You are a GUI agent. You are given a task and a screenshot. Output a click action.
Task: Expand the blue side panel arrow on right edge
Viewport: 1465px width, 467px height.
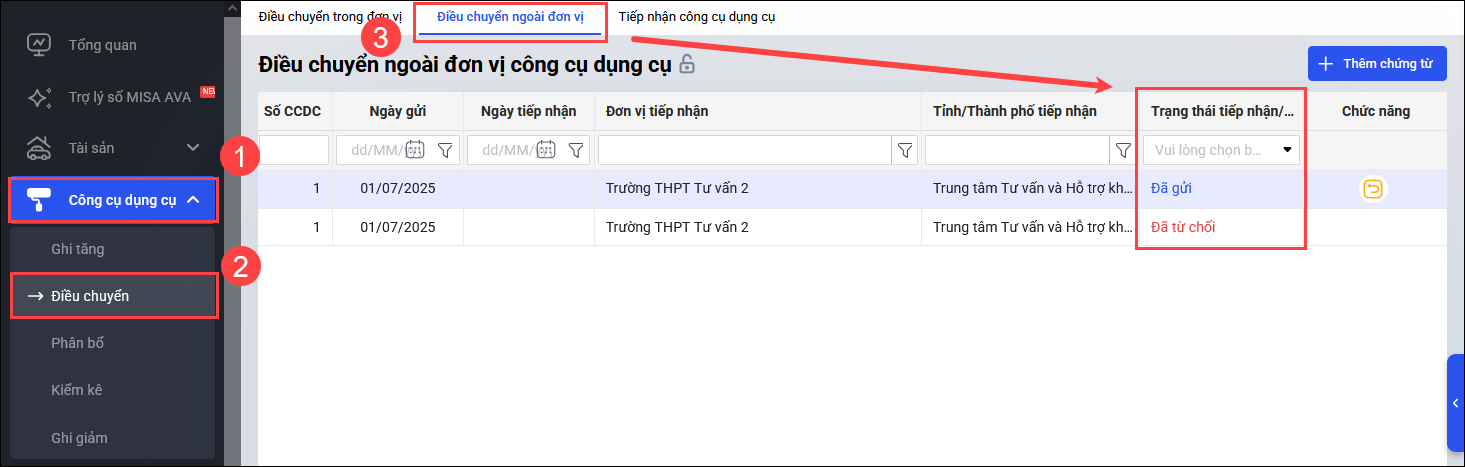1455,402
